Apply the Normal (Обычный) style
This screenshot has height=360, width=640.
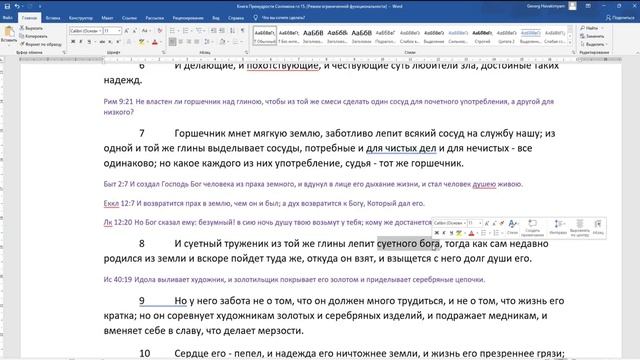pos(264,36)
